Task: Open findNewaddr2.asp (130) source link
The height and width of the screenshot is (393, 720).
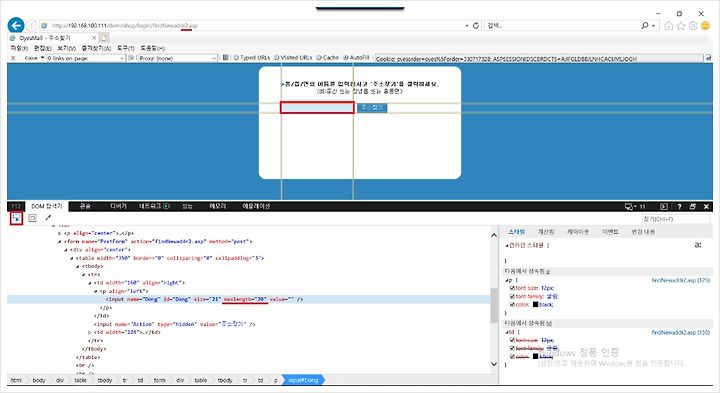Action: tap(681, 332)
